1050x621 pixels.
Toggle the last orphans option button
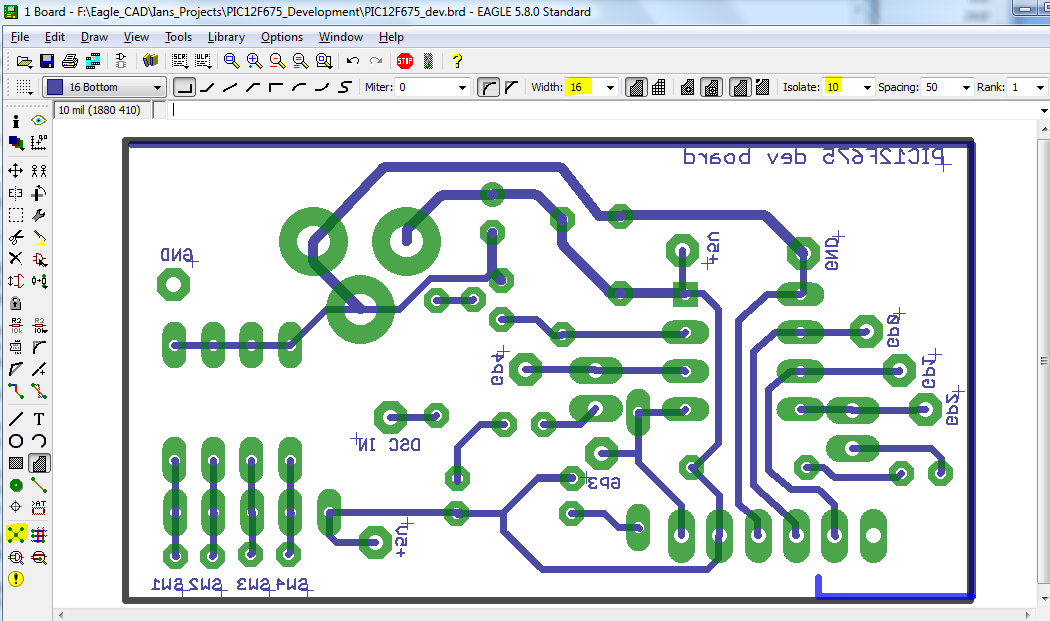click(762, 87)
